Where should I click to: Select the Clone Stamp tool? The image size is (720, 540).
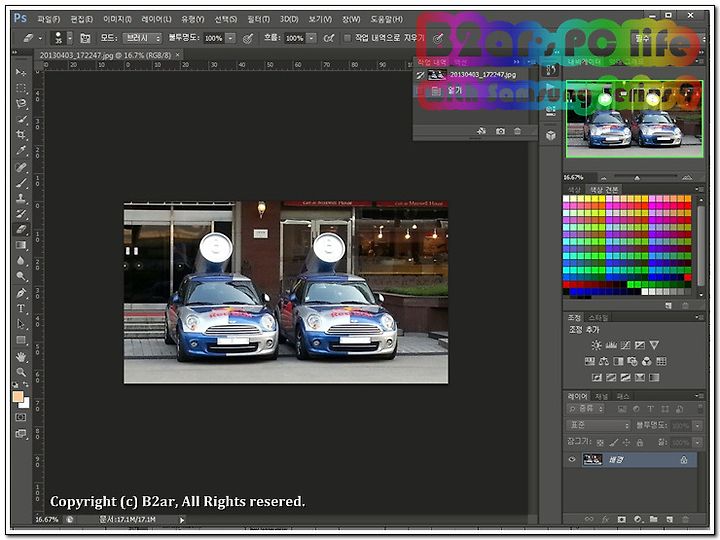tap(21, 198)
